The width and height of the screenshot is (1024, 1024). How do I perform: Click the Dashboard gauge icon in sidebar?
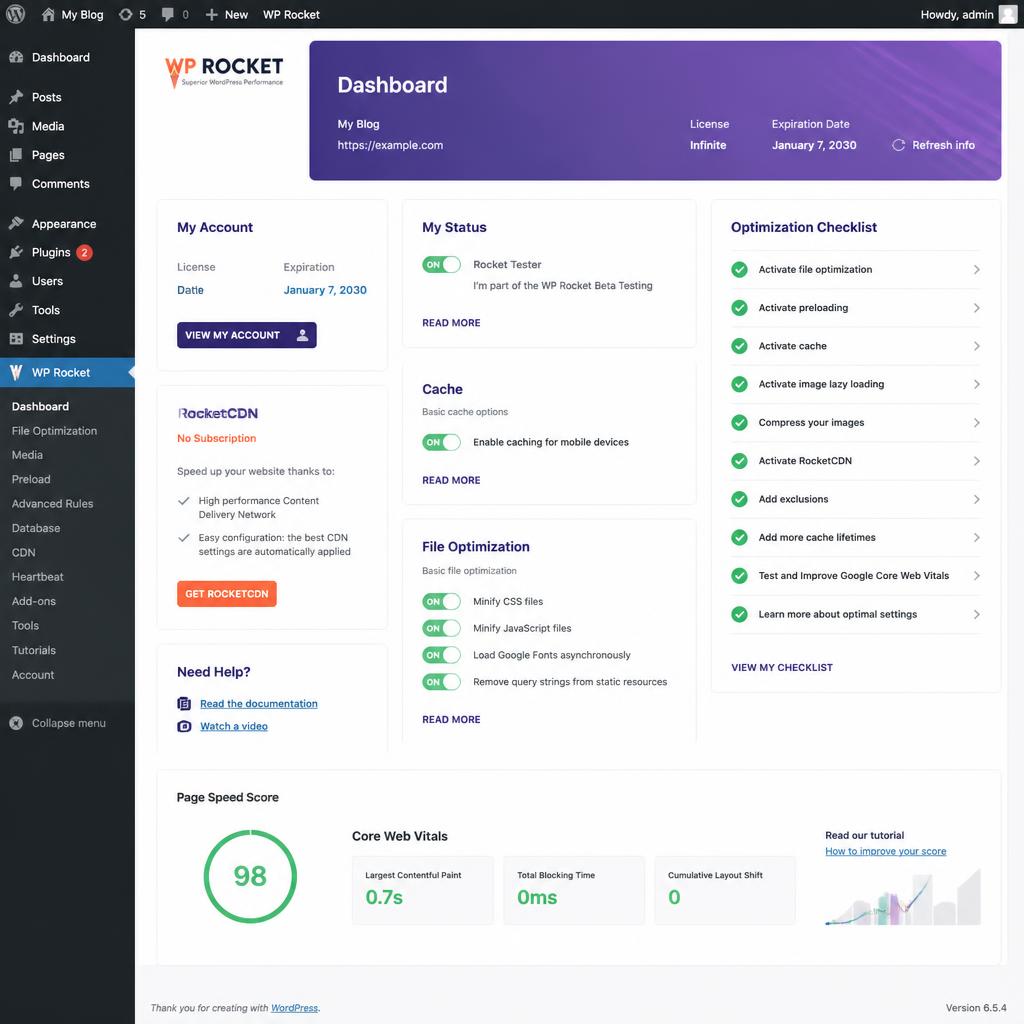(16, 57)
